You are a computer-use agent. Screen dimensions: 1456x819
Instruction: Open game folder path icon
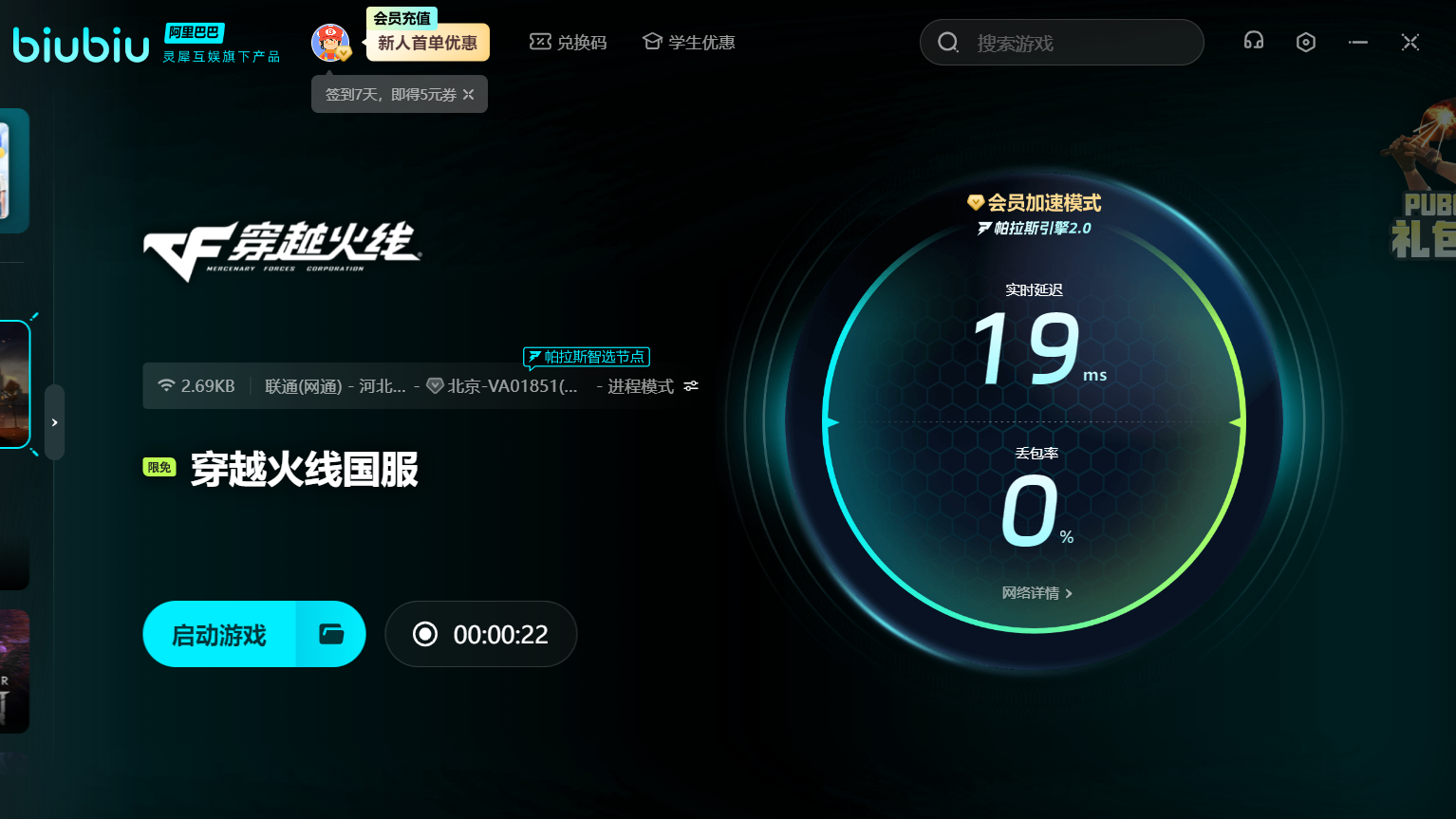[331, 634]
